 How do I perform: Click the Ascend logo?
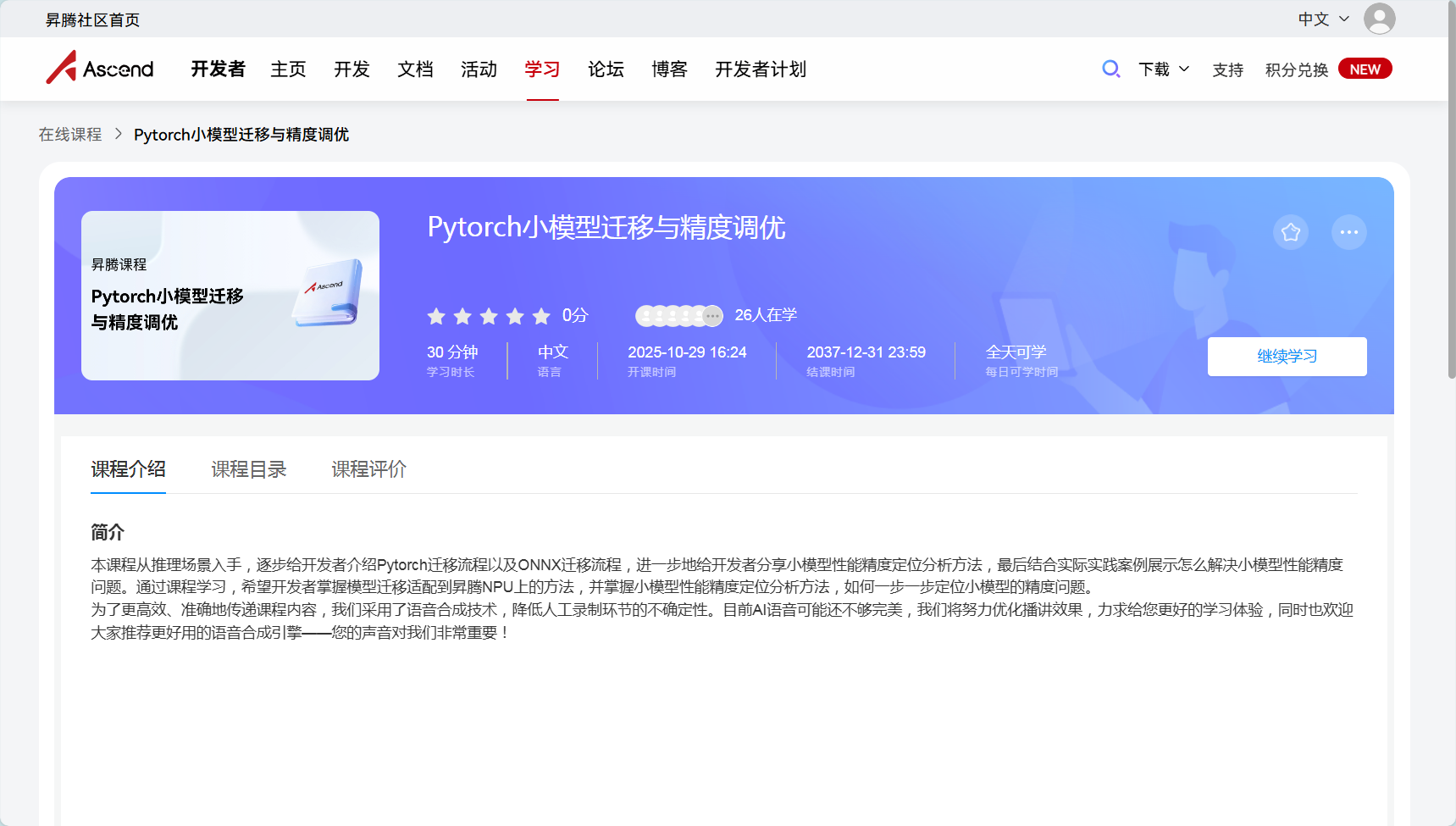coord(100,68)
